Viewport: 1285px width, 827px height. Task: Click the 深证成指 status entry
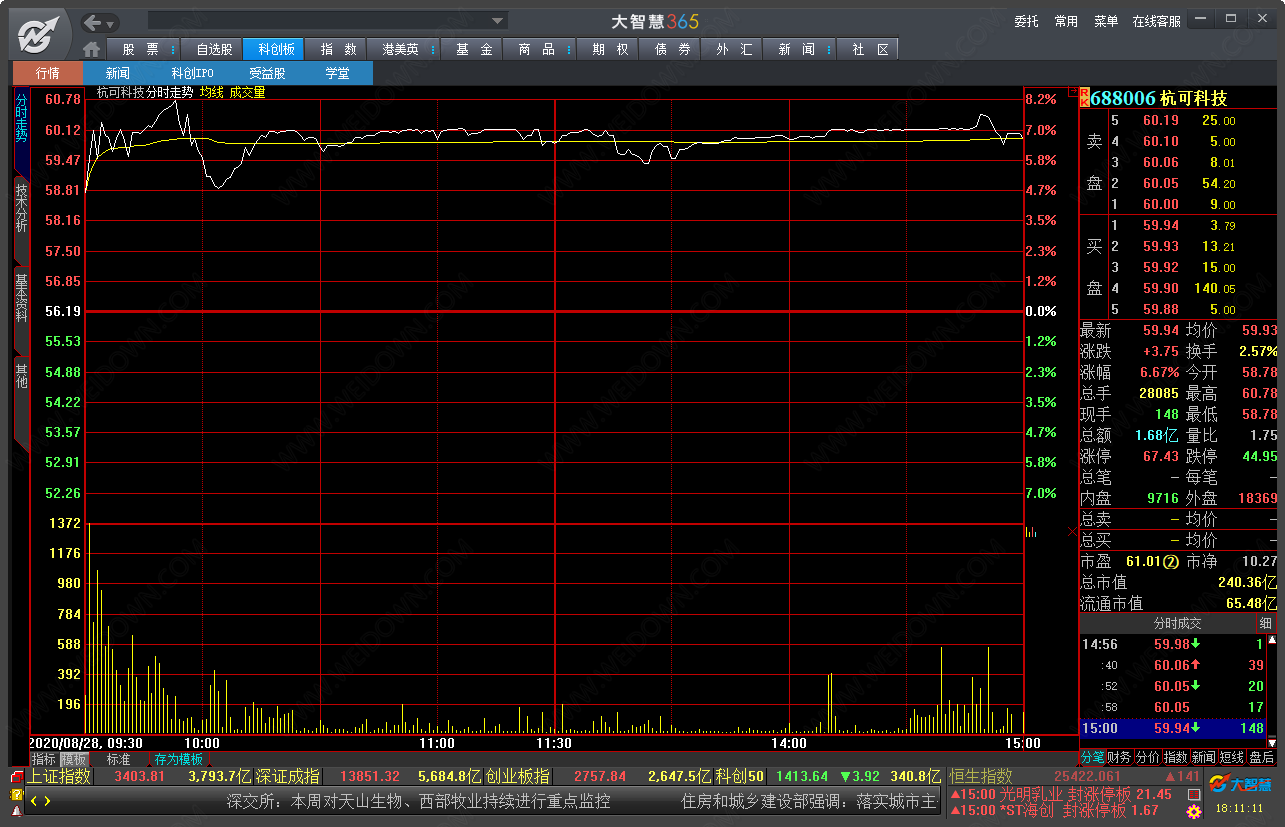tap(287, 776)
